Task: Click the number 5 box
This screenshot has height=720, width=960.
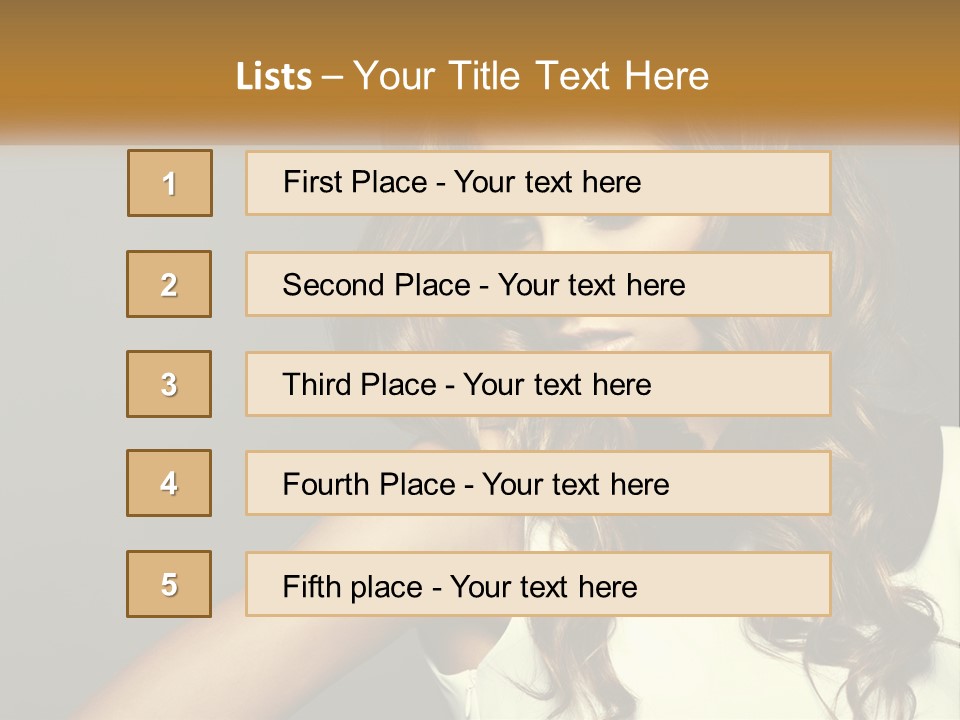Action: tap(169, 584)
